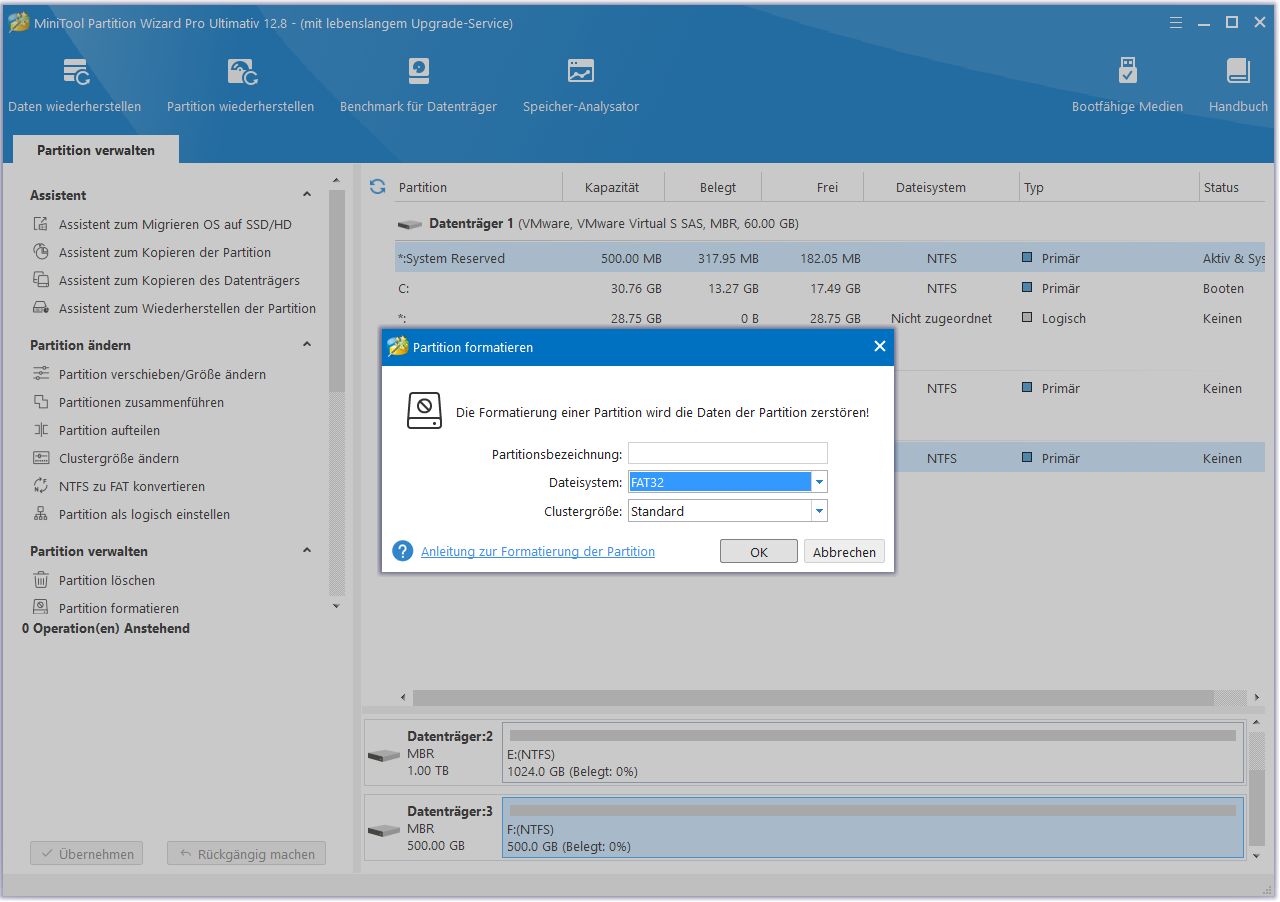This screenshot has width=1280, height=902.
Task: Open the Clustergröße Standard dropdown
Action: pos(820,512)
